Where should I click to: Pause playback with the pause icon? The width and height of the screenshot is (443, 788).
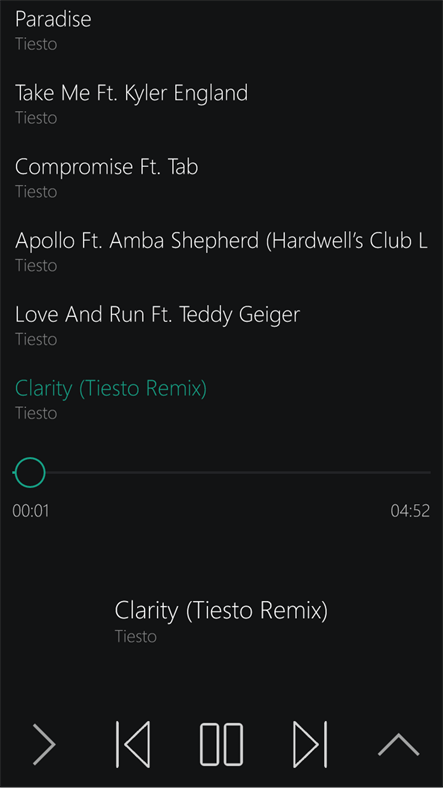[x=222, y=744]
